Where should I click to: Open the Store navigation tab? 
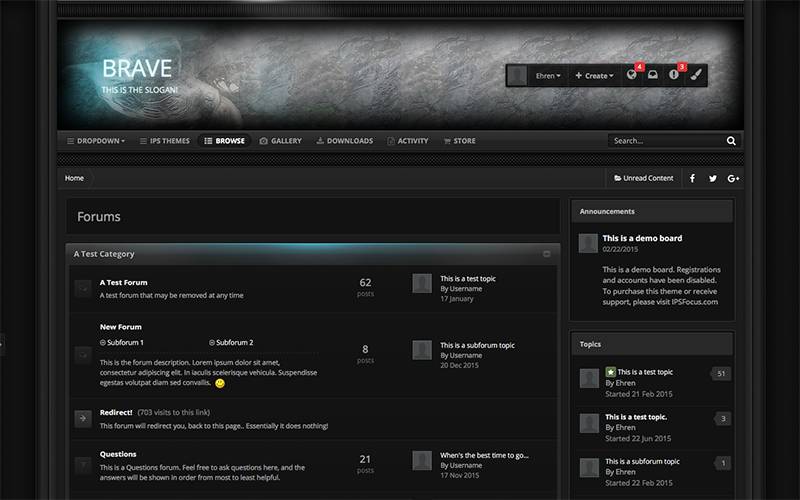459,141
